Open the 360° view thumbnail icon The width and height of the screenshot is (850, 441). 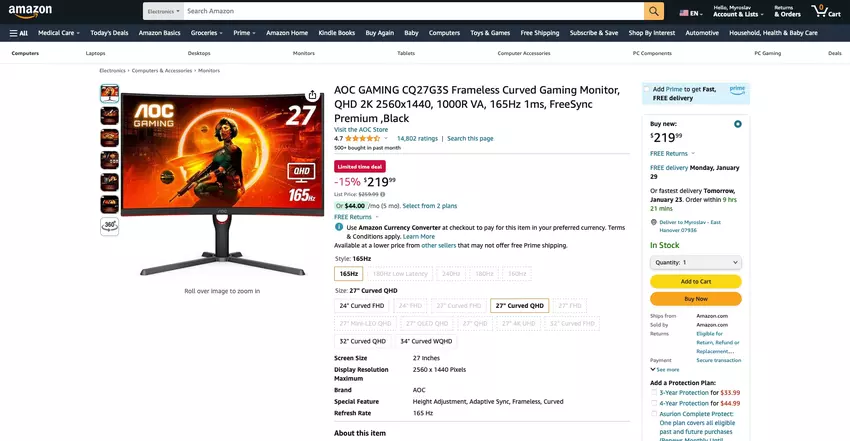tap(110, 226)
